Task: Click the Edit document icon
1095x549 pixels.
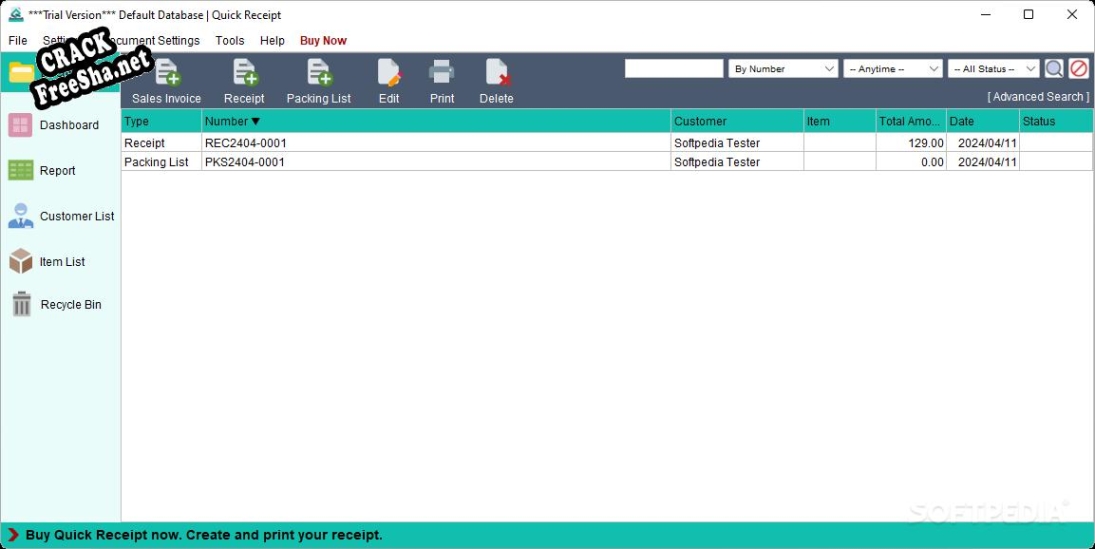Action: pyautogui.click(x=389, y=74)
